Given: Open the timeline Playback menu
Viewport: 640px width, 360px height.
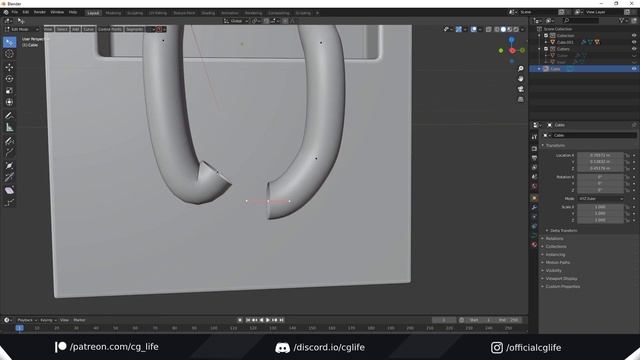Looking at the screenshot, I should point(27,320).
